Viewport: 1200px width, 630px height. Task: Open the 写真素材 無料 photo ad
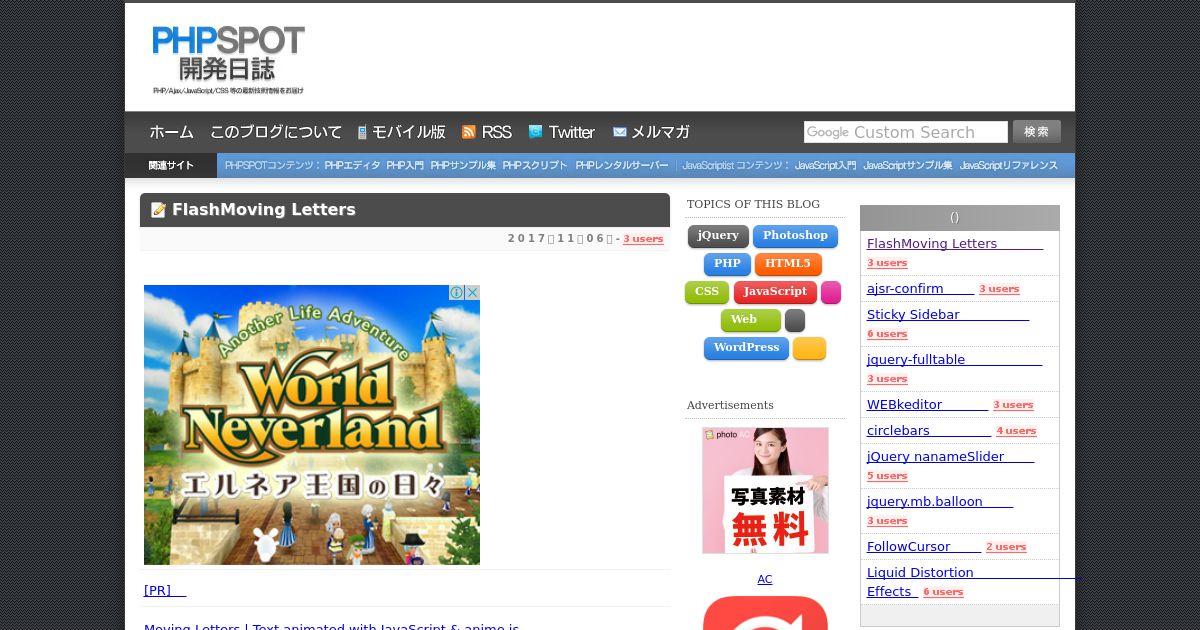tap(765, 490)
